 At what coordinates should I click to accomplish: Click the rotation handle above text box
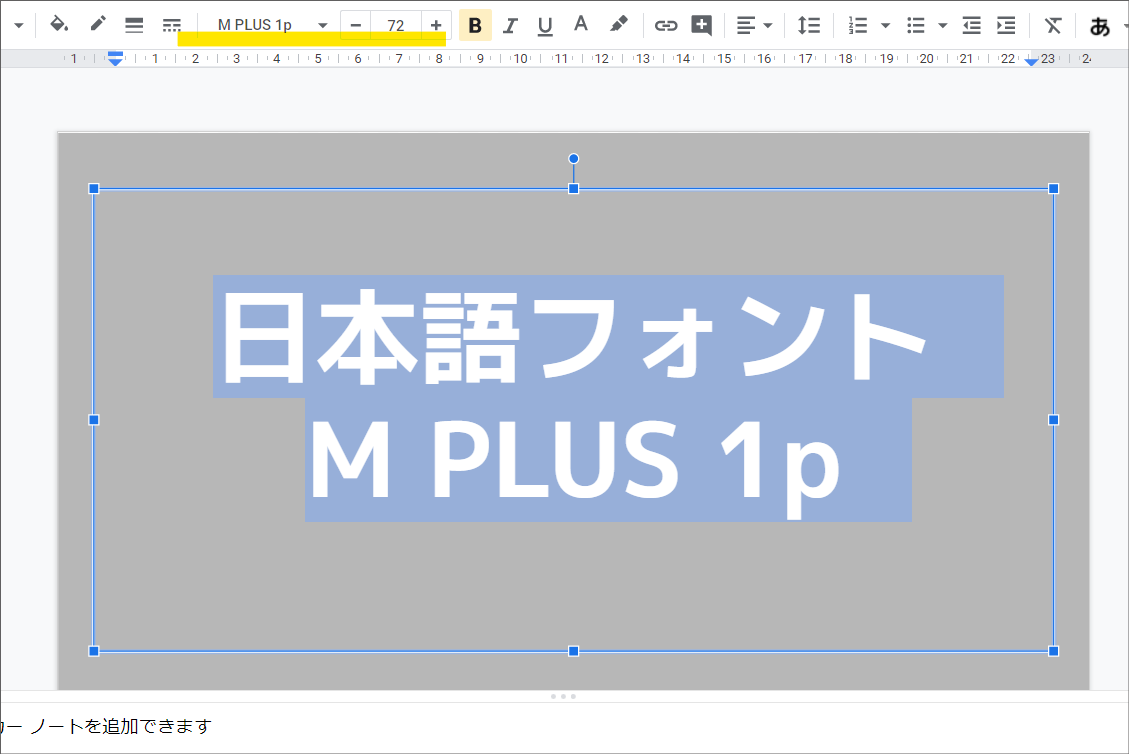pyautogui.click(x=574, y=158)
